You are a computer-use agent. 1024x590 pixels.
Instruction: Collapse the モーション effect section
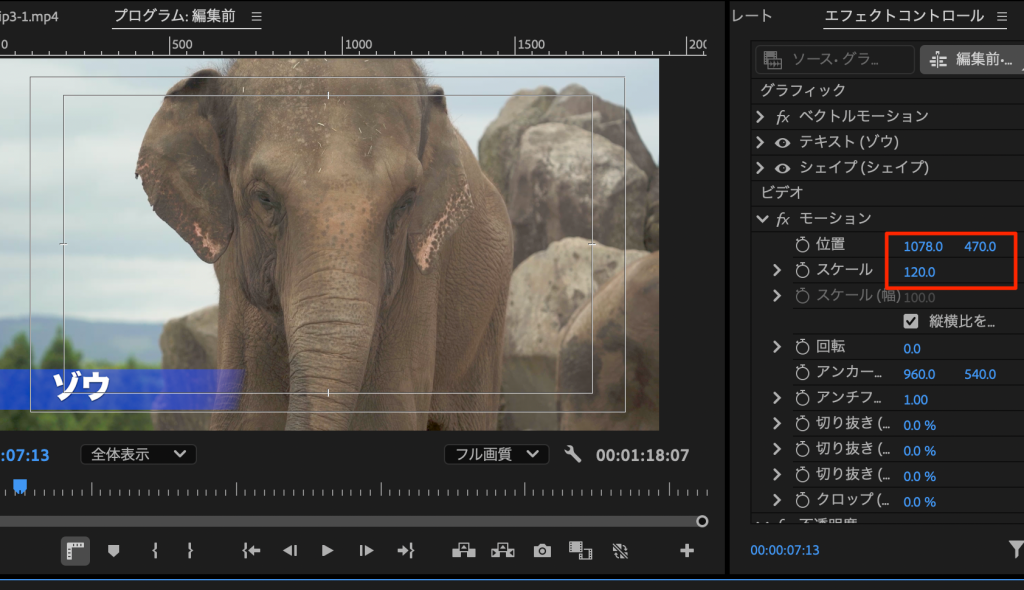tap(762, 218)
